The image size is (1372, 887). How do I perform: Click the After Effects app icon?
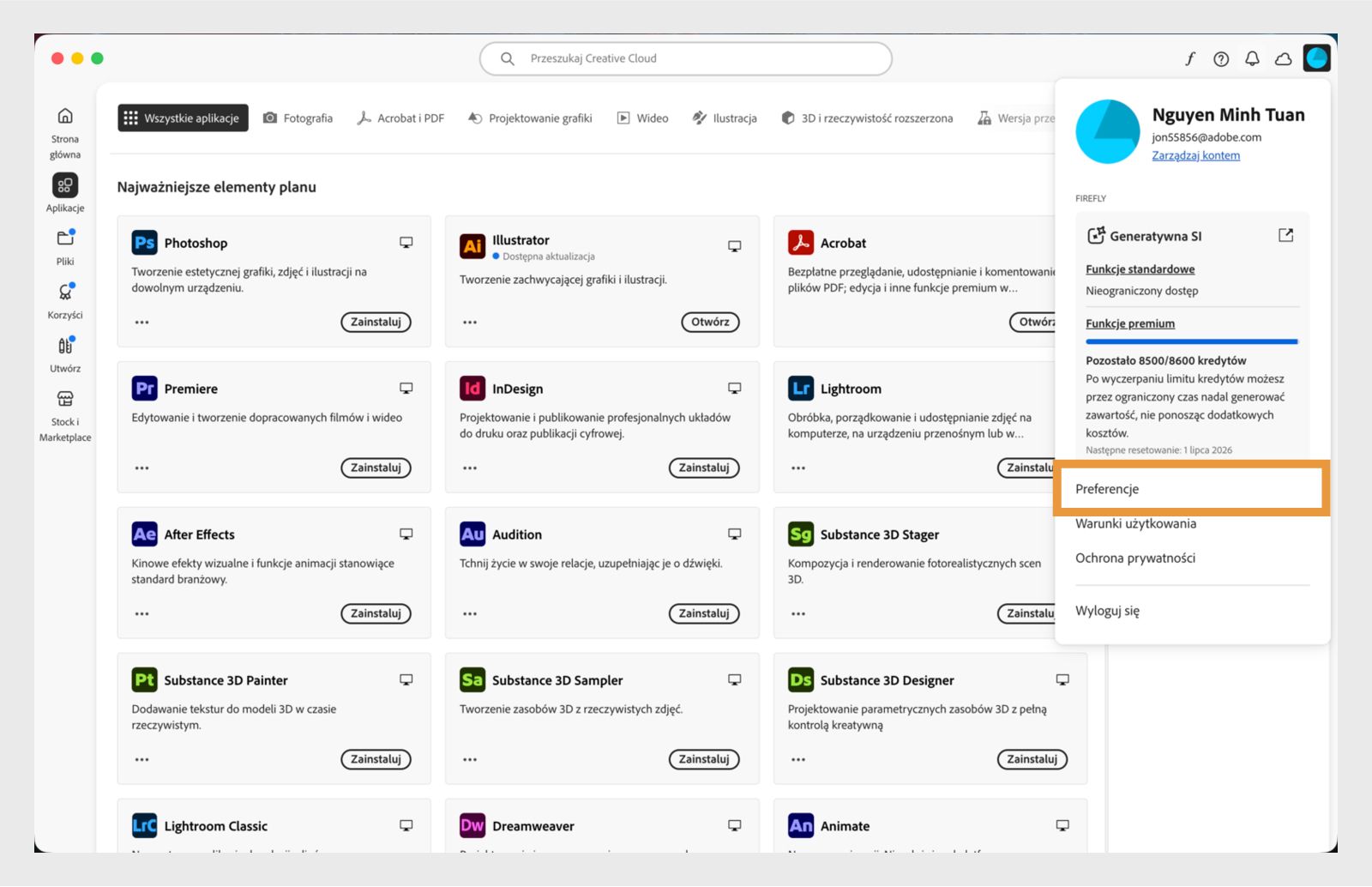pos(144,534)
